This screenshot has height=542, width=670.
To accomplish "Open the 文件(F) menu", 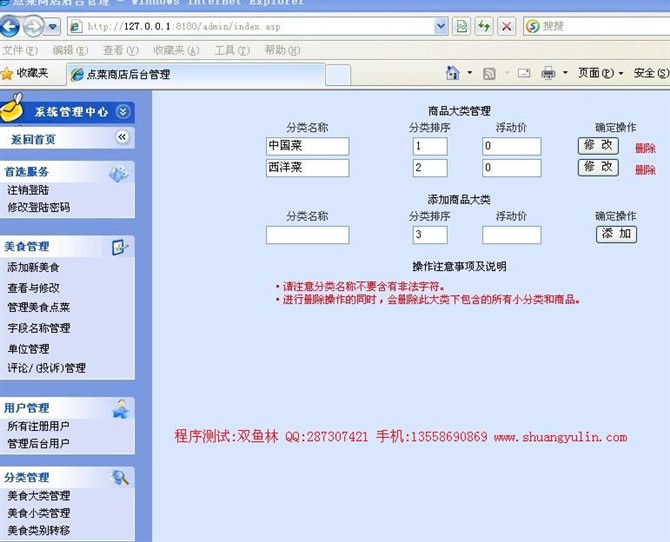I will 20,50.
